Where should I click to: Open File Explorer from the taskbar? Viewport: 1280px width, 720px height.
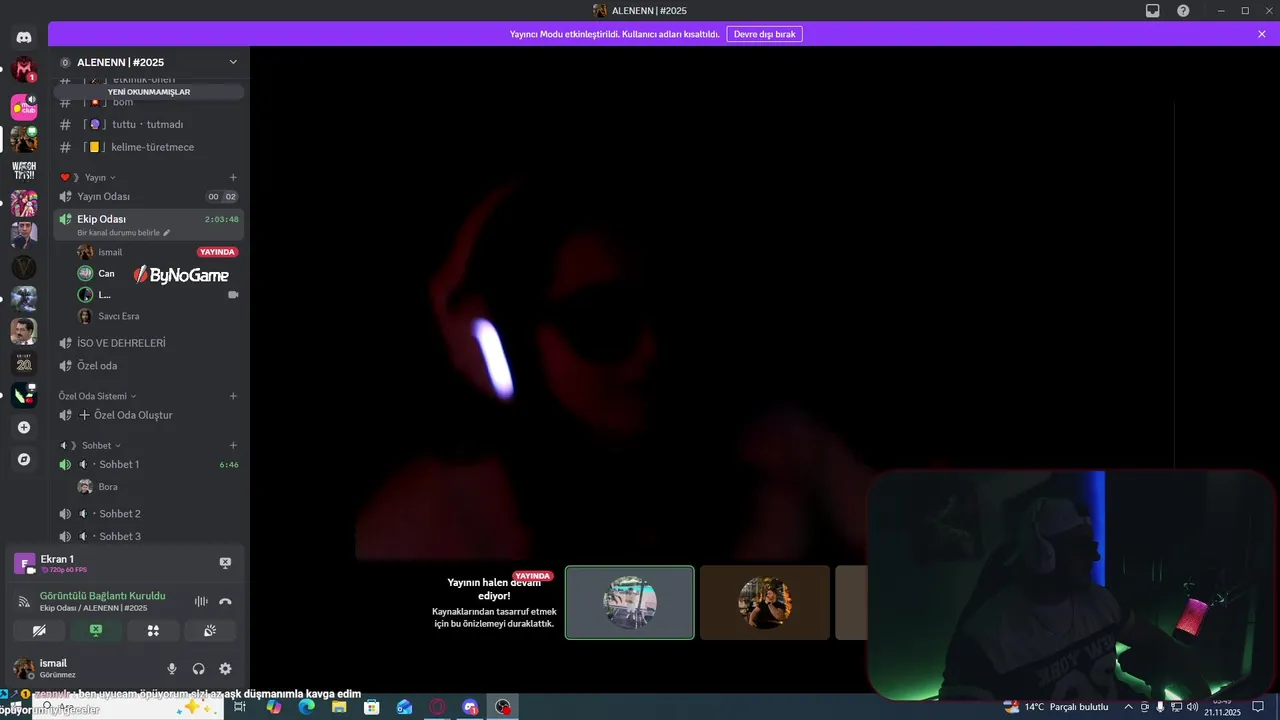pyautogui.click(x=339, y=707)
